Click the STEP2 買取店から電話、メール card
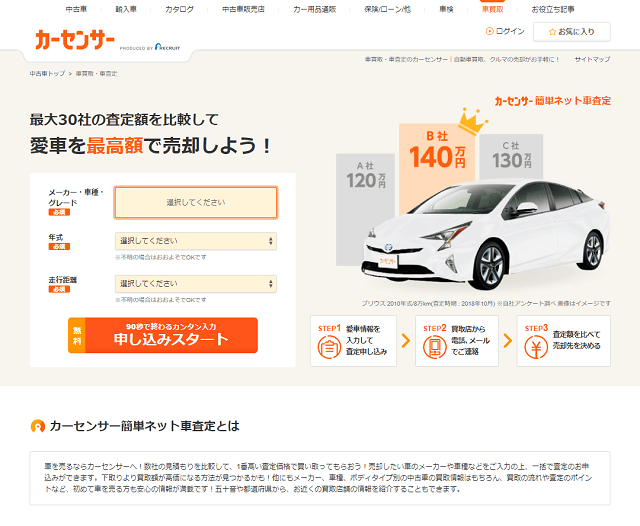Screen dimensions: 640x526 457,341
